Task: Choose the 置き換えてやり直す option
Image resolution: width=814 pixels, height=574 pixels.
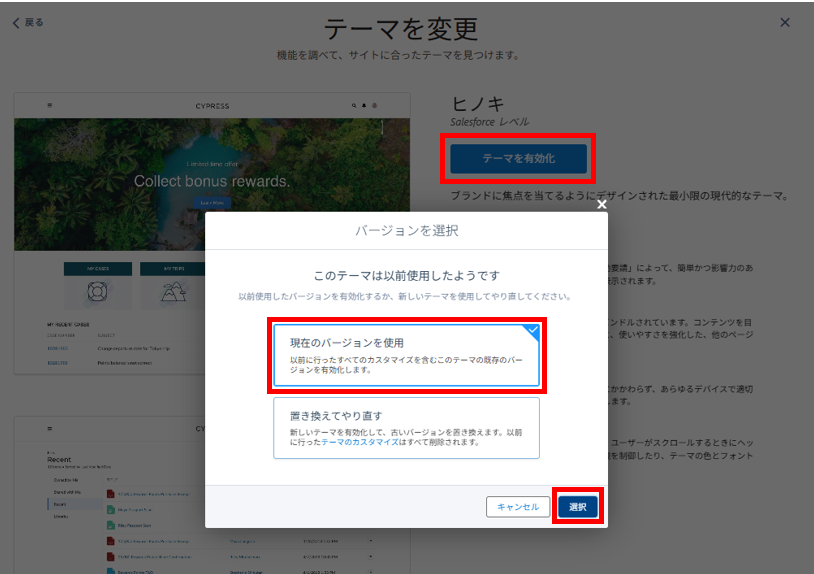Action: 406,428
